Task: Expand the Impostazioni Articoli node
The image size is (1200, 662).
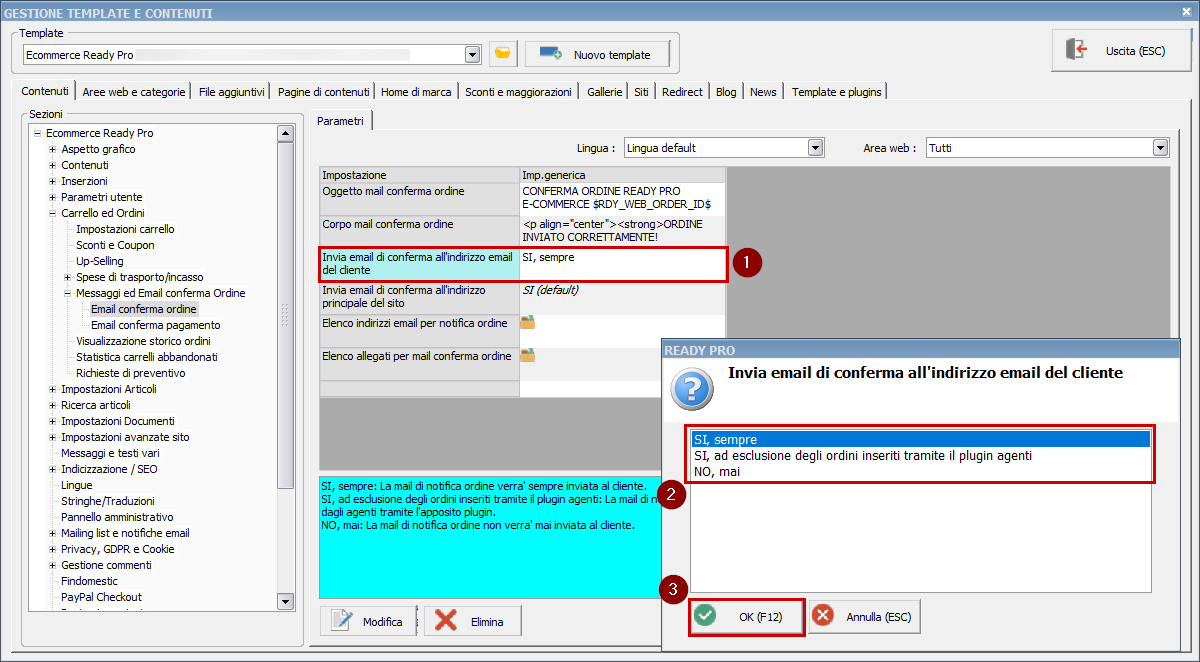Action: (x=52, y=389)
